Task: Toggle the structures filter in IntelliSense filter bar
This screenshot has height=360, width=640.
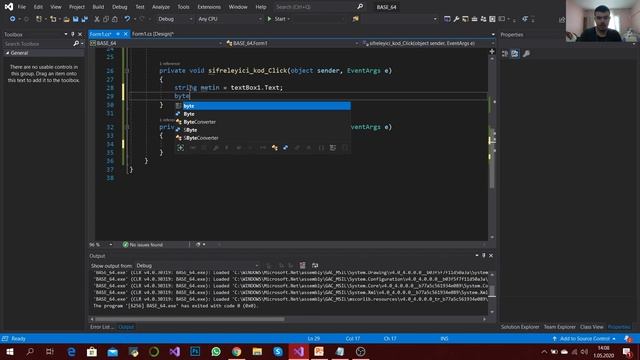Action: [286, 148]
